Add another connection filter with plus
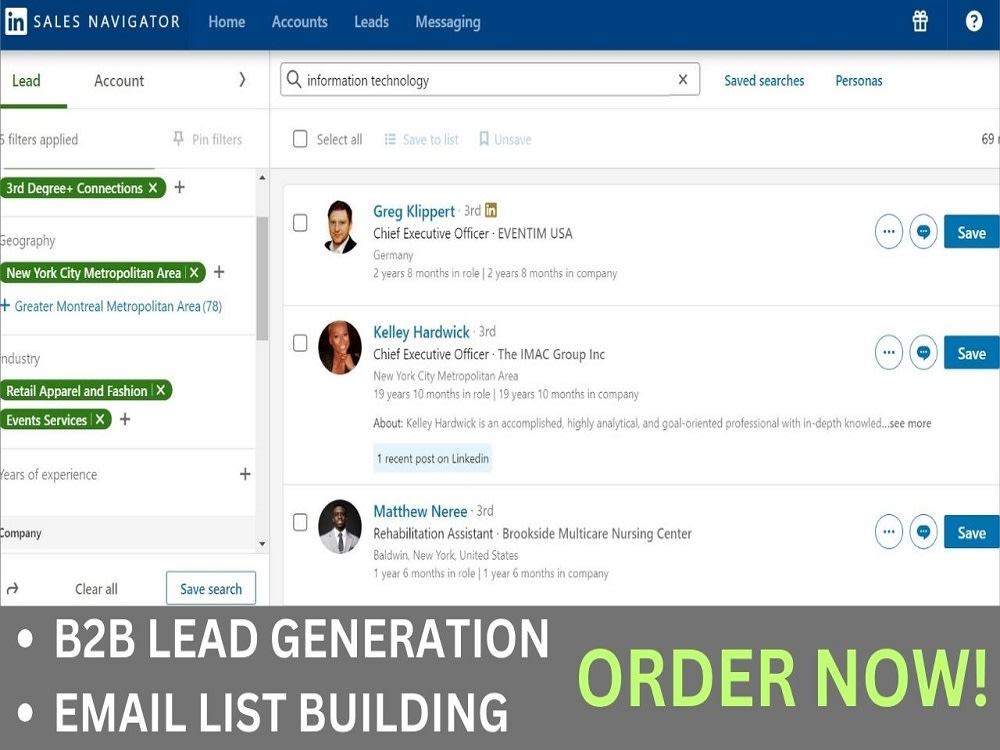The height and width of the screenshot is (750, 1000). pyautogui.click(x=180, y=187)
